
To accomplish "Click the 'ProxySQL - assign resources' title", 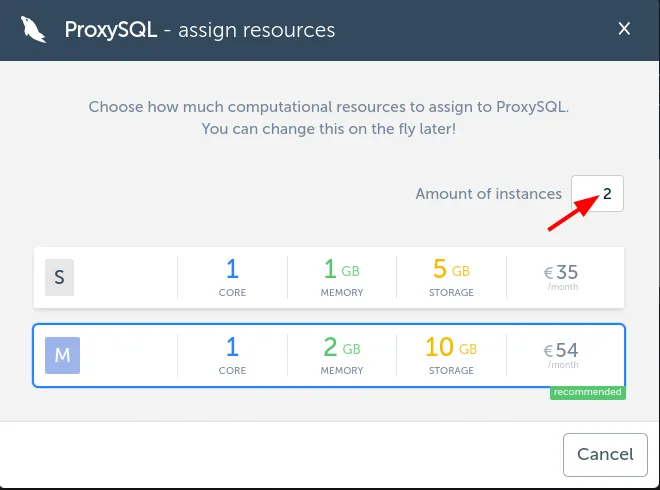I will click(200, 30).
